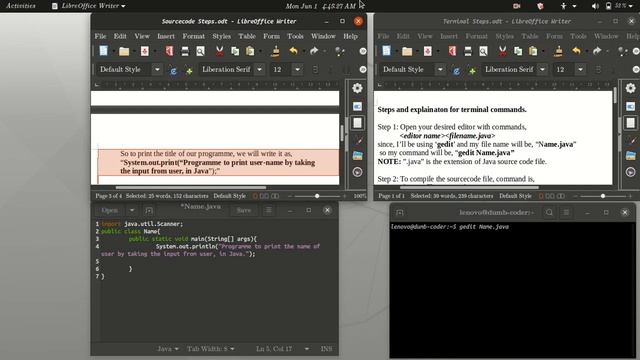Click Print icon in Terminal Steps toolbar

[x=468, y=51]
